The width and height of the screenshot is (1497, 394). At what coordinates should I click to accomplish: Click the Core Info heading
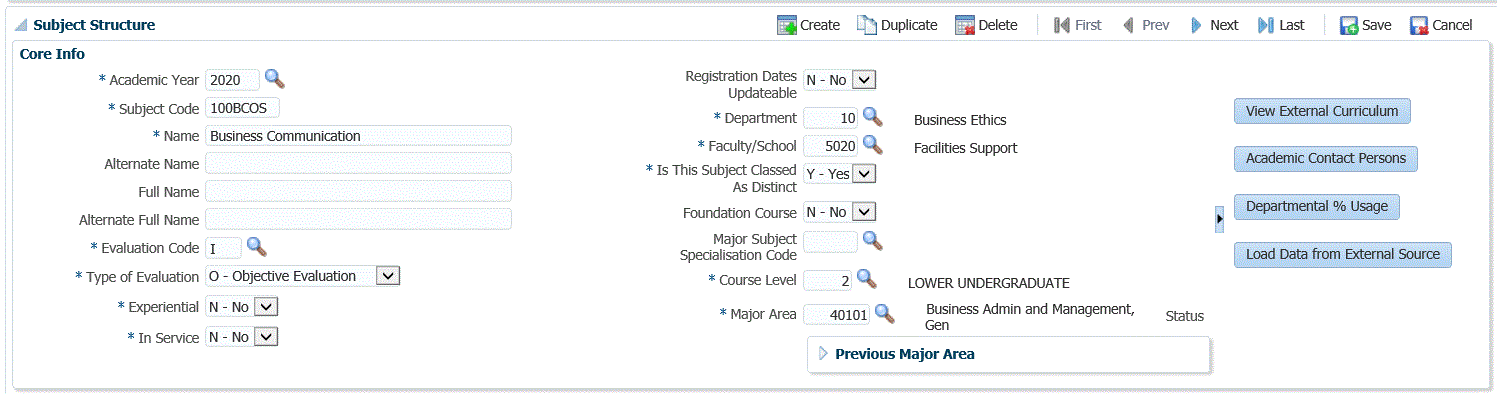pyautogui.click(x=52, y=54)
